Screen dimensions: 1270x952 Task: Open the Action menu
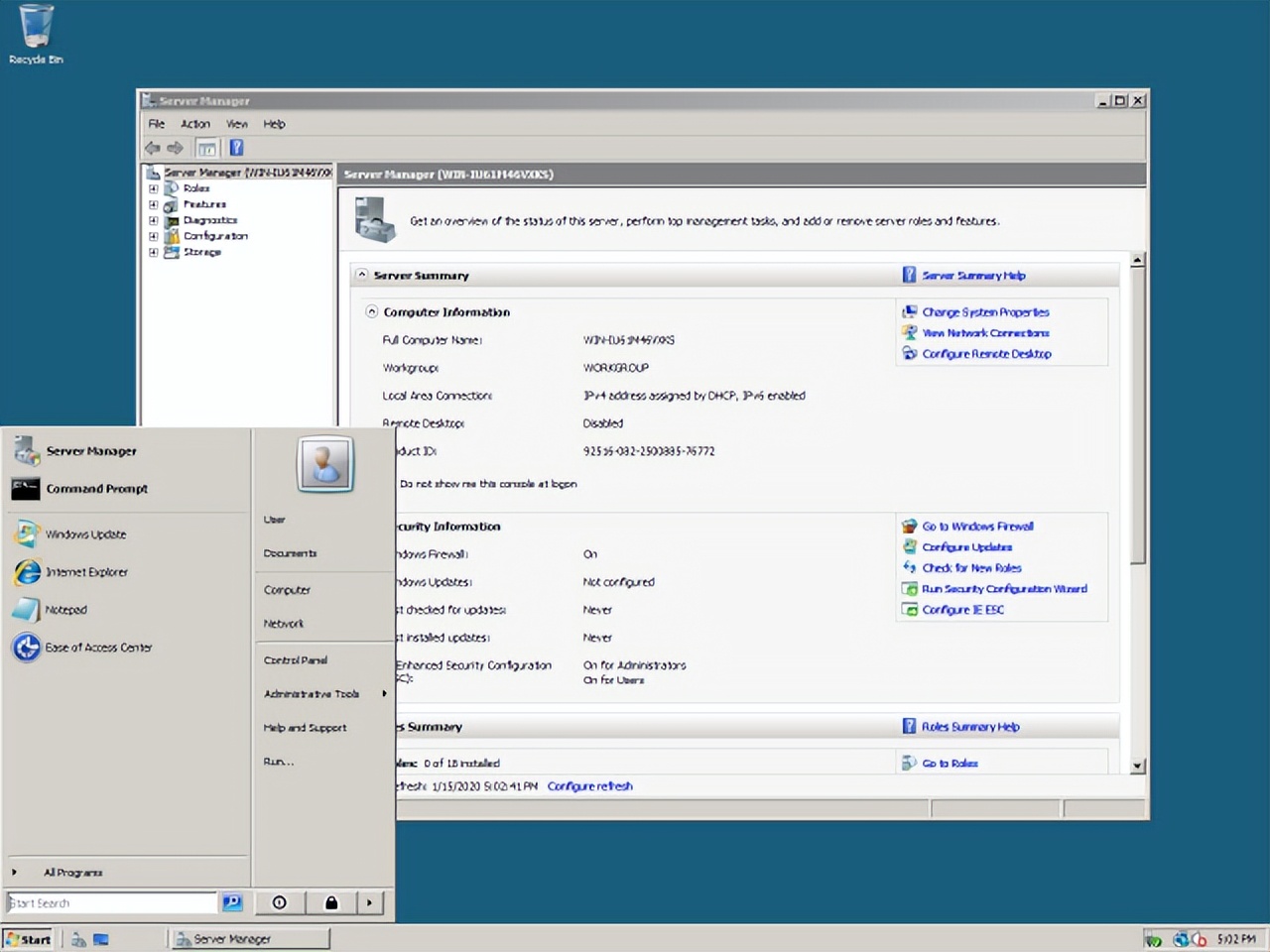coord(194,123)
